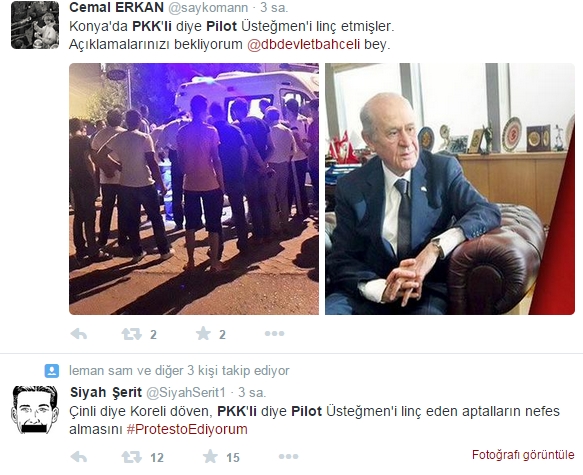Enlarge the ambulance crowd photo

click(194, 189)
